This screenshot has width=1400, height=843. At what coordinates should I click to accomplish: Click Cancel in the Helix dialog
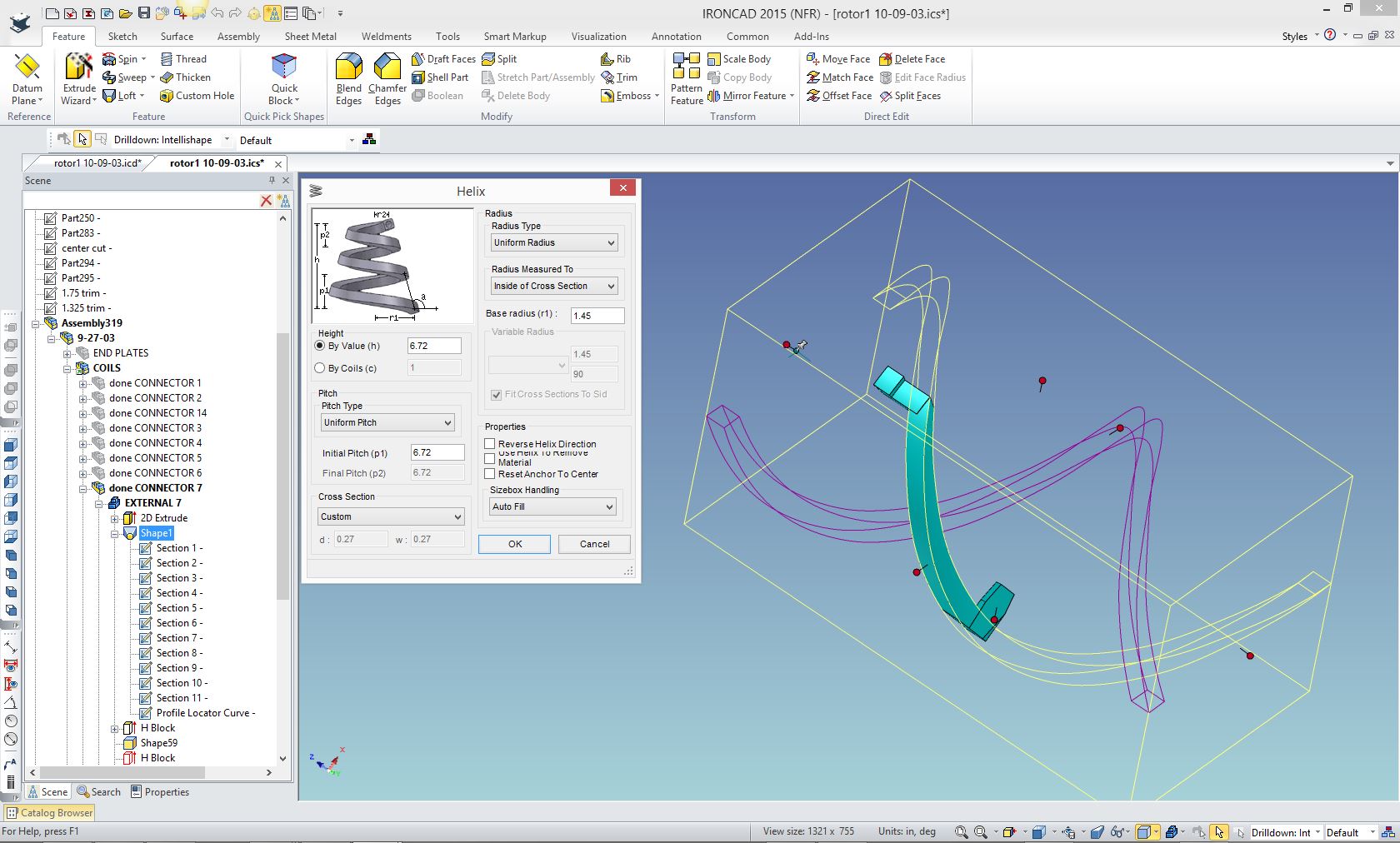tap(594, 544)
